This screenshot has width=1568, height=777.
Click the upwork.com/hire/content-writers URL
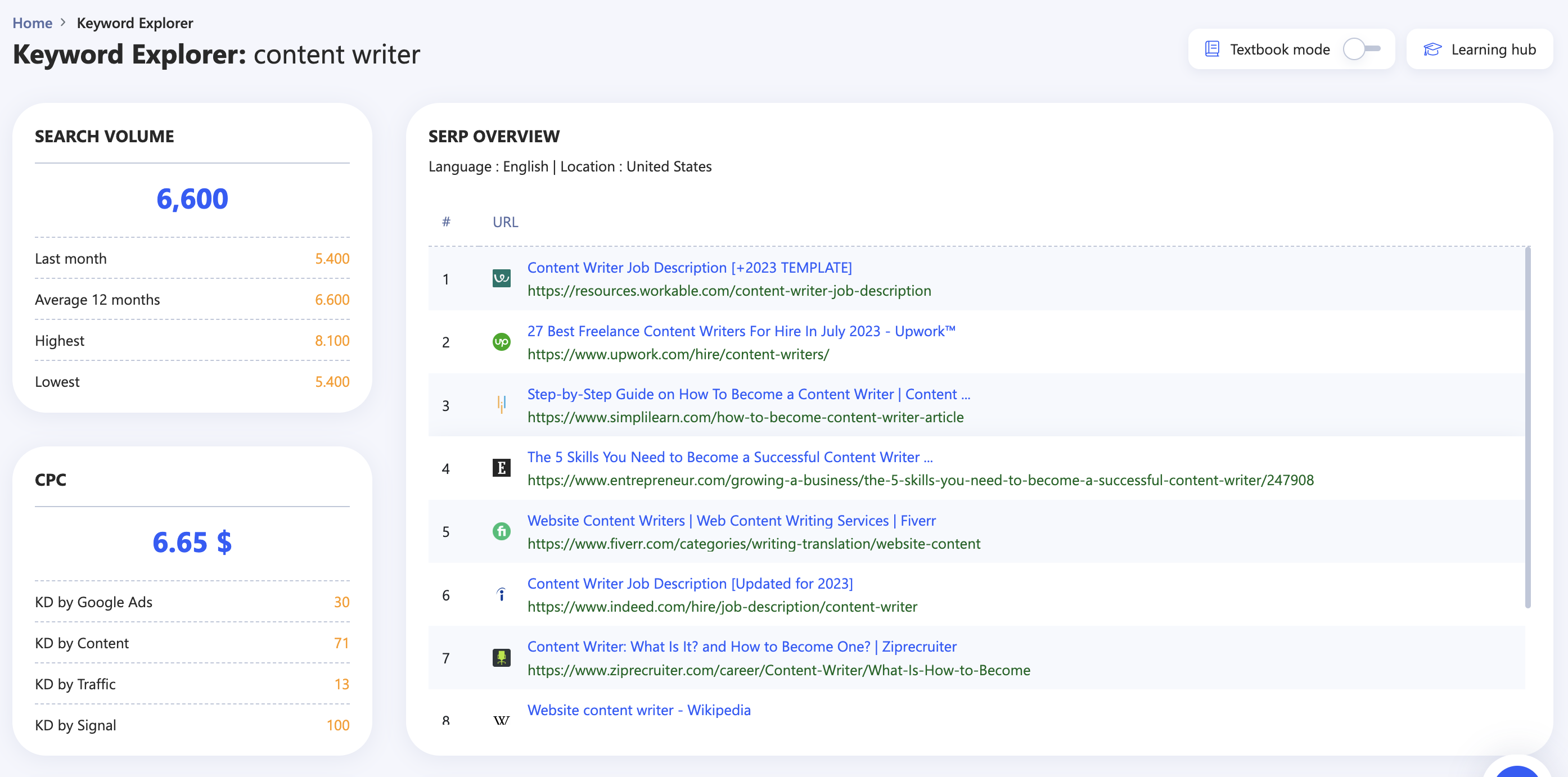click(678, 354)
